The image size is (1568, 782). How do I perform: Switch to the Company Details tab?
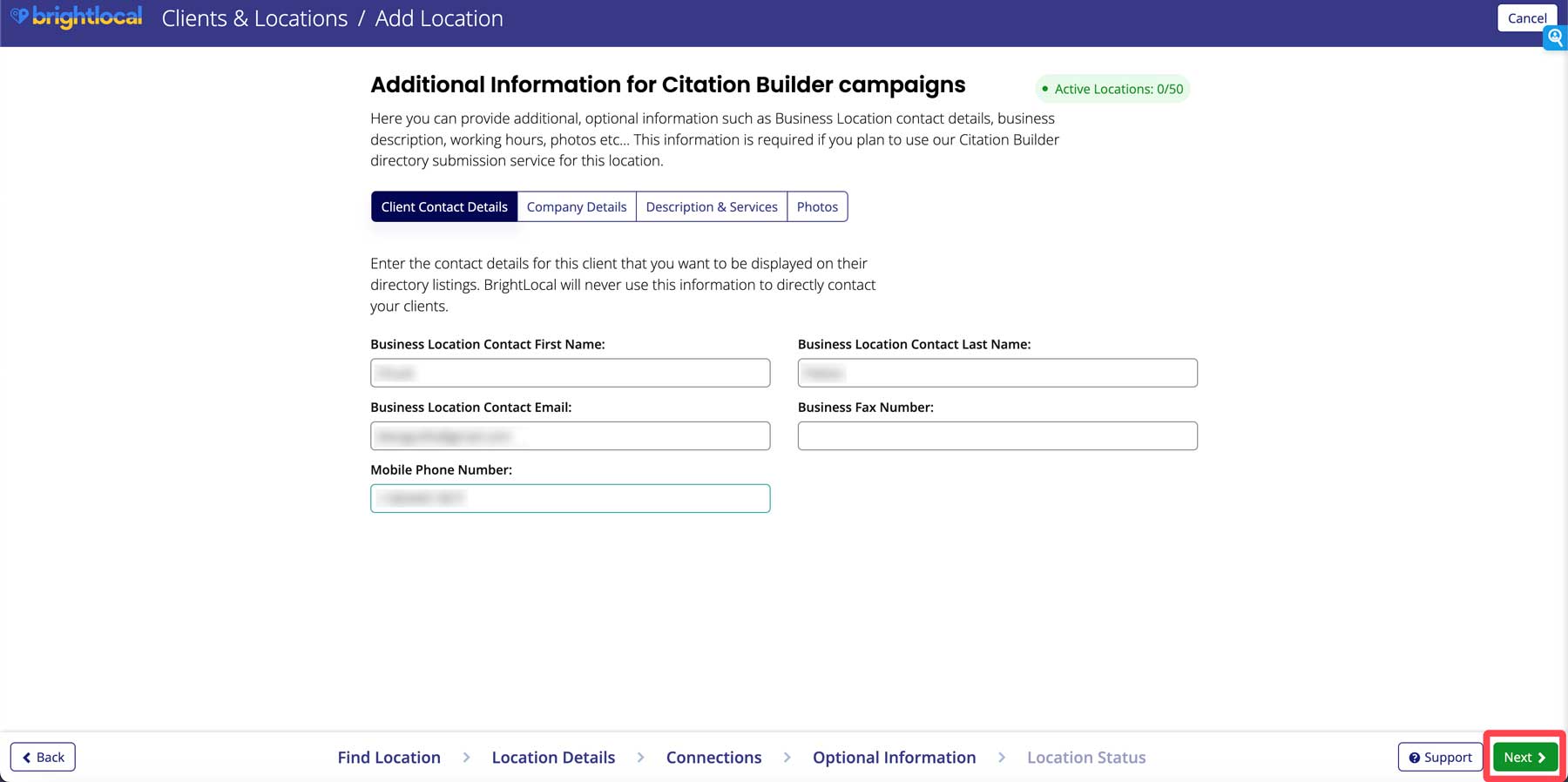click(x=577, y=206)
